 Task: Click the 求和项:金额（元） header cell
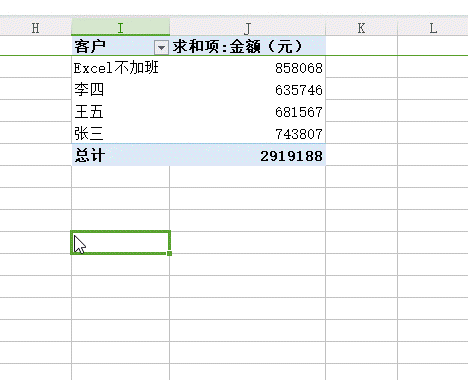247,46
